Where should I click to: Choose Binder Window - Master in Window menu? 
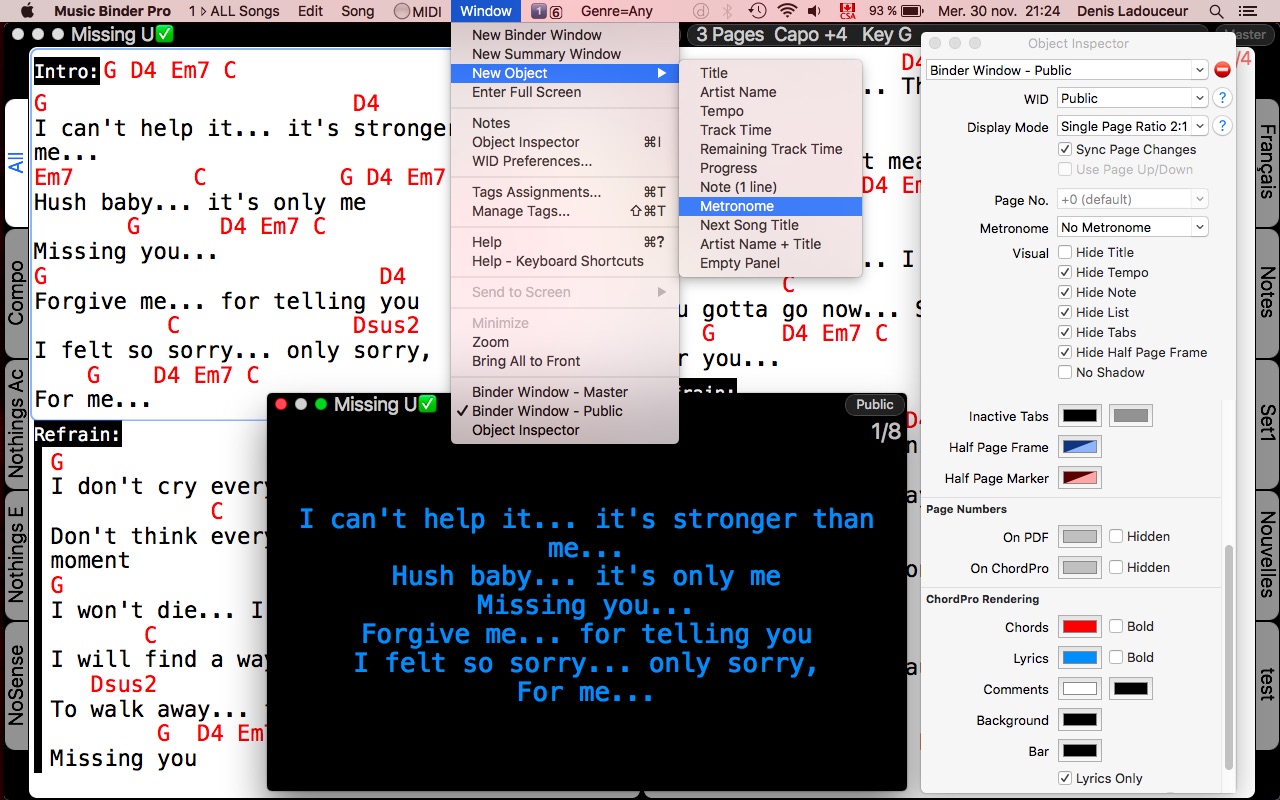565,392
